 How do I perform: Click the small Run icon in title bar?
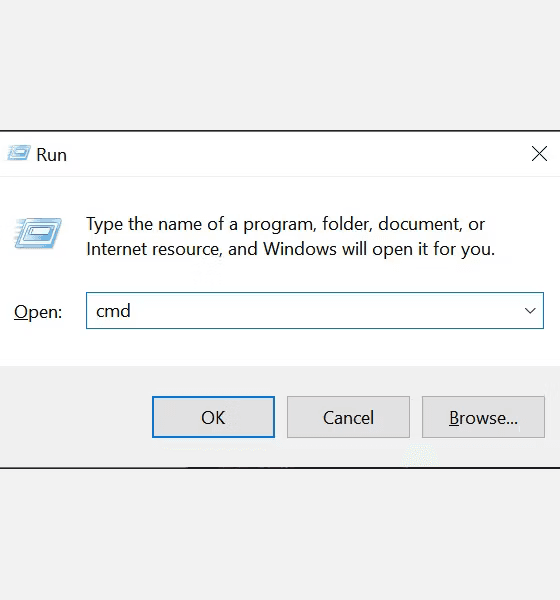[19, 153]
